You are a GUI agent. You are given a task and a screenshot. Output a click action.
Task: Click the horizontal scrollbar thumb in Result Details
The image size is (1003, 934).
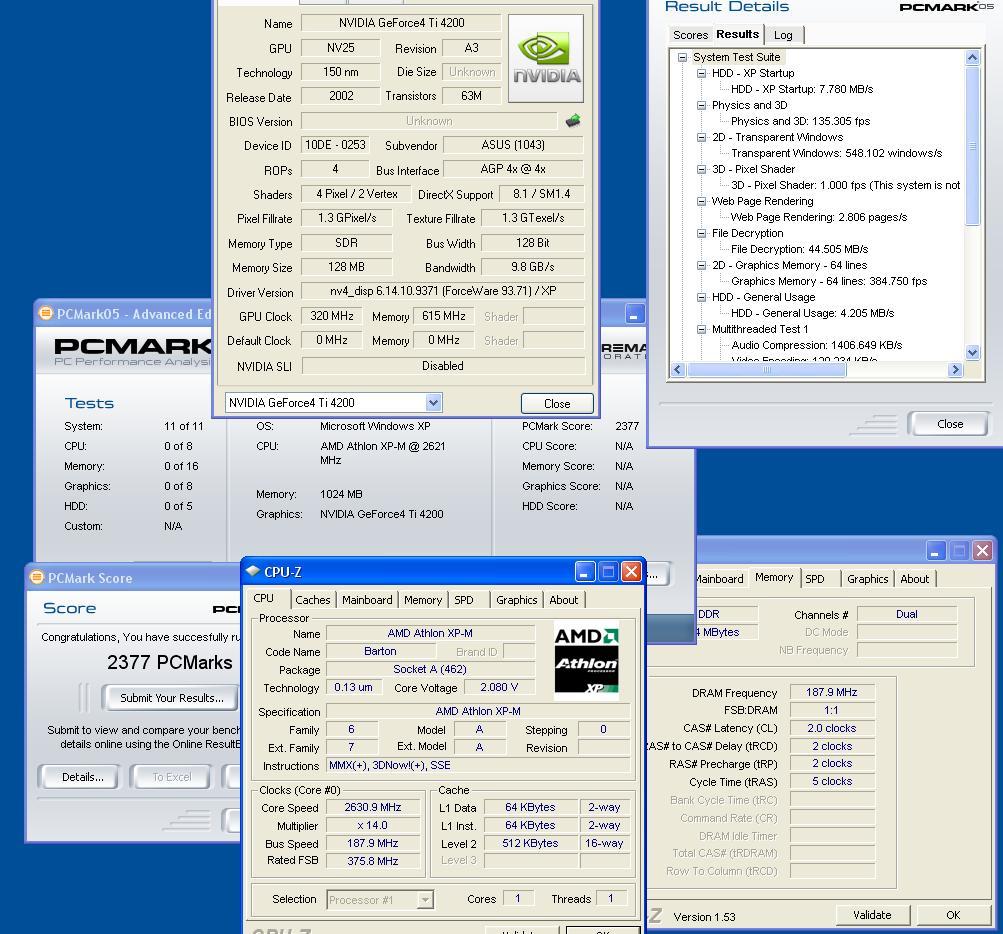[766, 369]
